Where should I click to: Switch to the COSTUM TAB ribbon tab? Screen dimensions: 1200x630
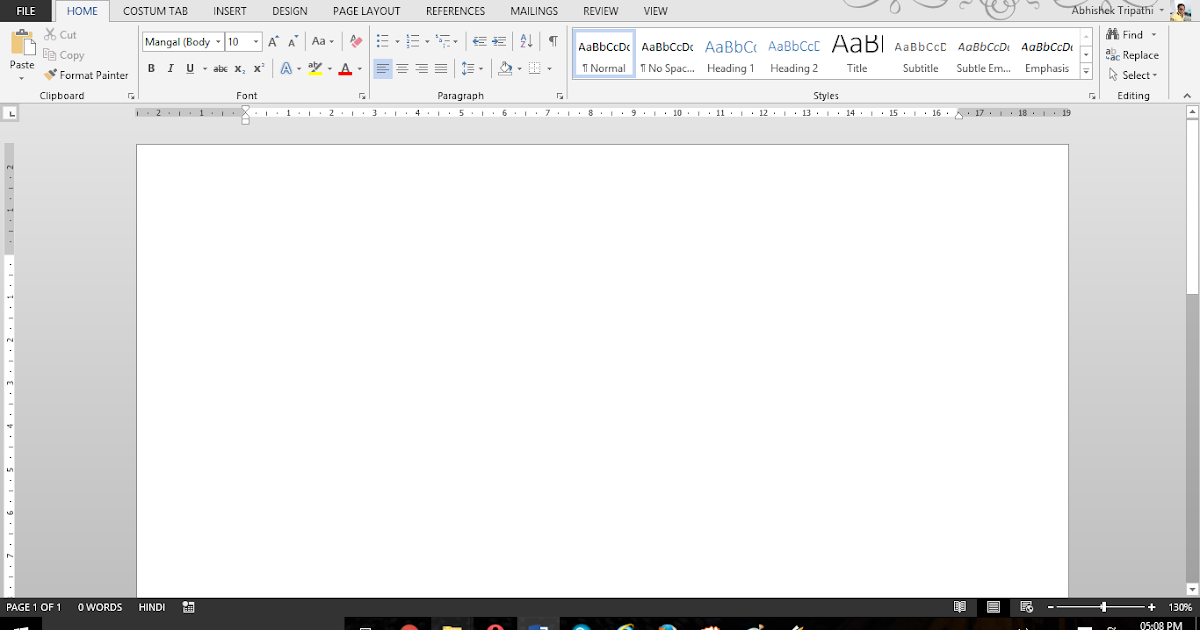[x=155, y=11]
